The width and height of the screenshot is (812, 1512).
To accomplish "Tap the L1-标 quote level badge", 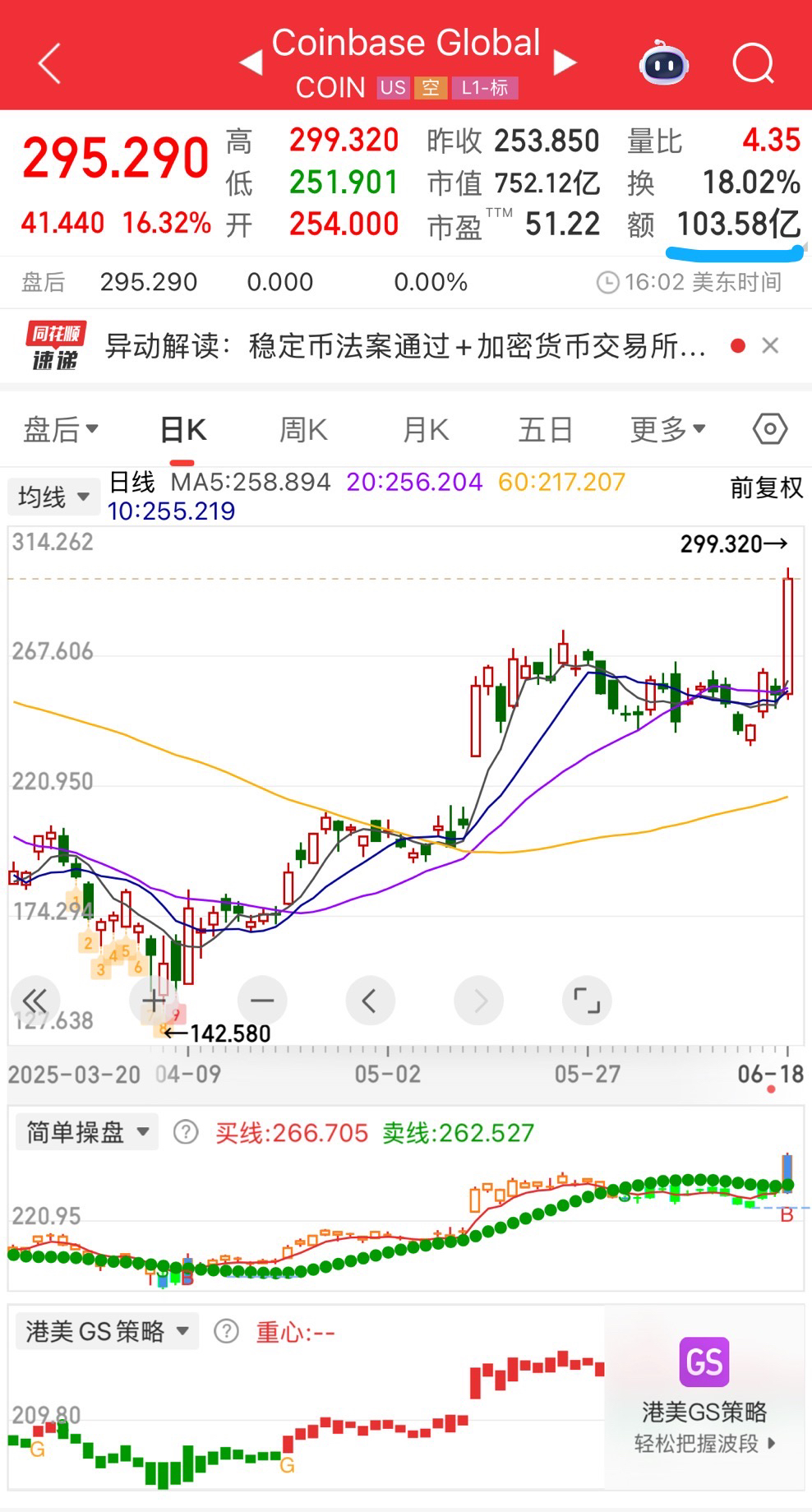I will [x=485, y=88].
